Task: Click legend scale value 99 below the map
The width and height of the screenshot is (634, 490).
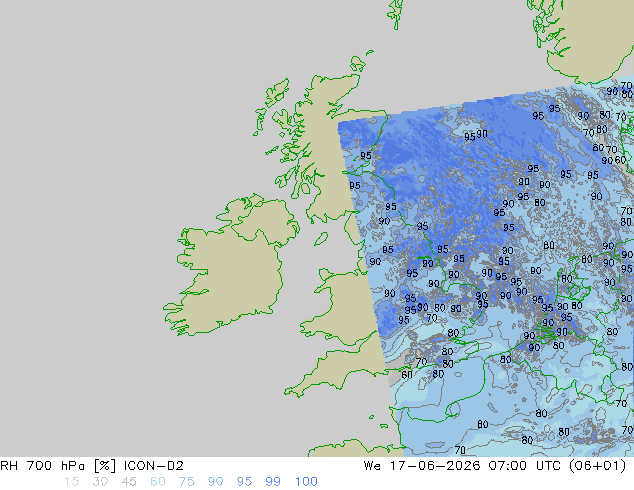Action: click(273, 482)
